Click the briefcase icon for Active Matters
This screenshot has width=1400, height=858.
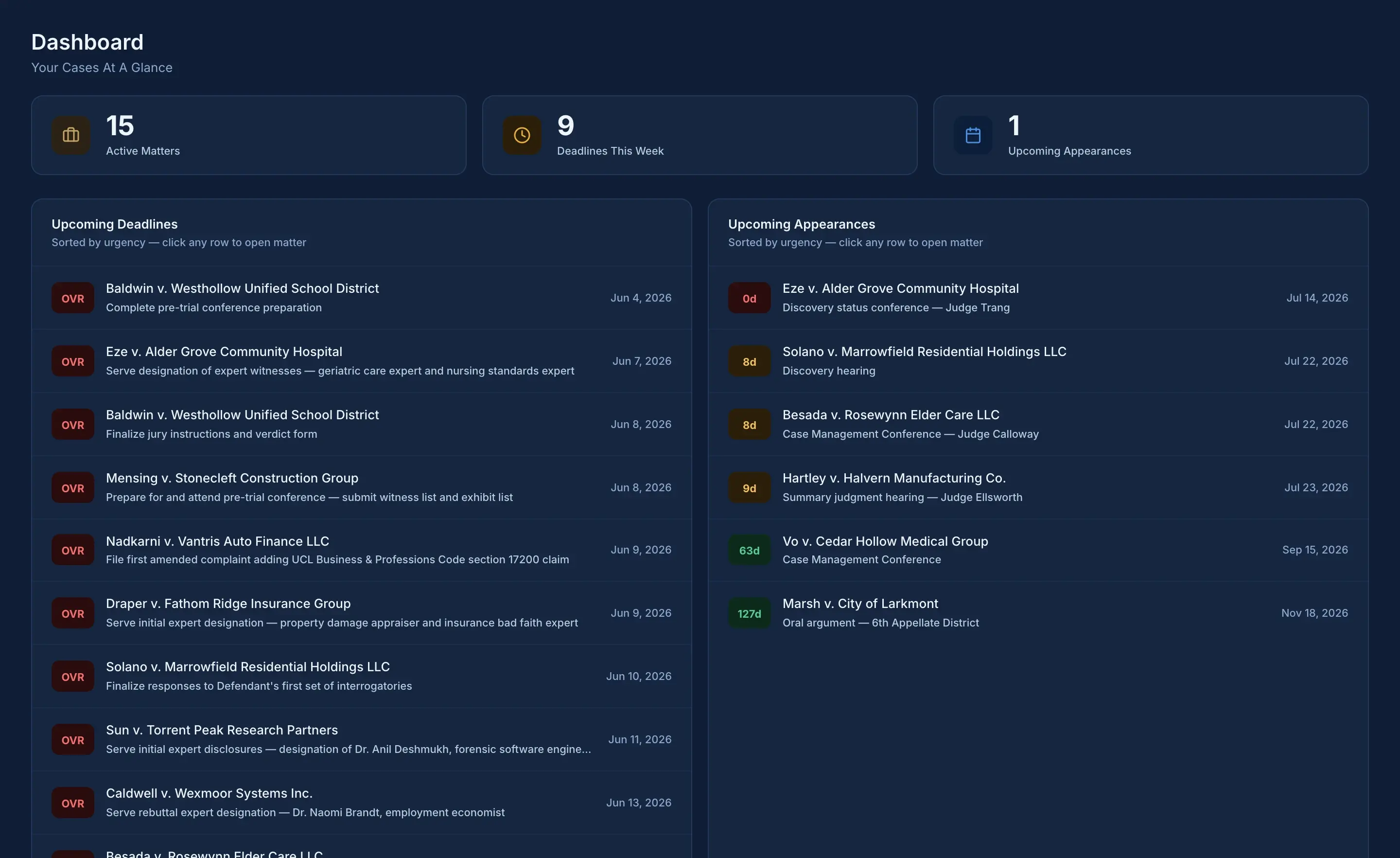pyautogui.click(x=70, y=135)
